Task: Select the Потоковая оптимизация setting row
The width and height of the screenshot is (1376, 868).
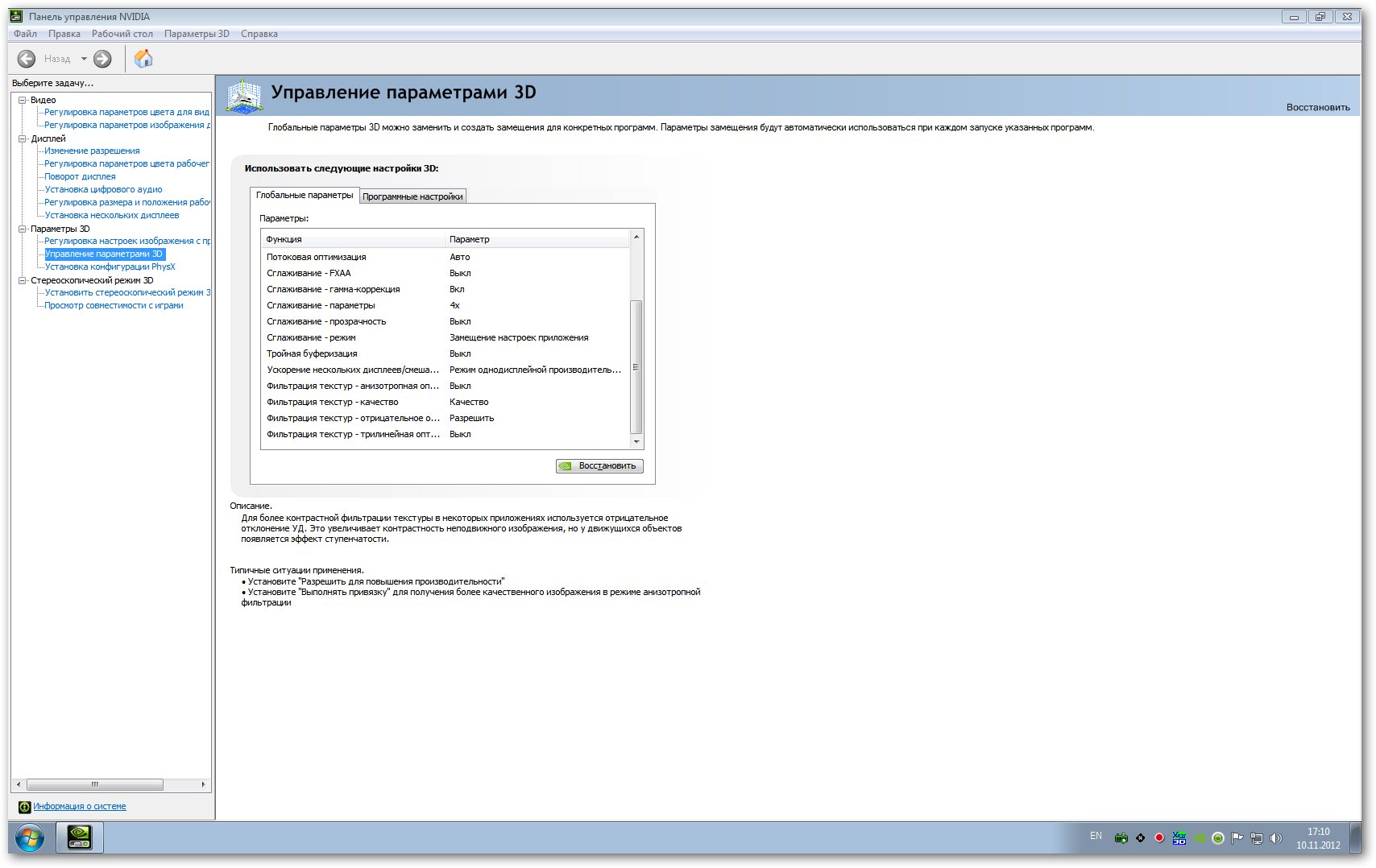Action: [445, 257]
